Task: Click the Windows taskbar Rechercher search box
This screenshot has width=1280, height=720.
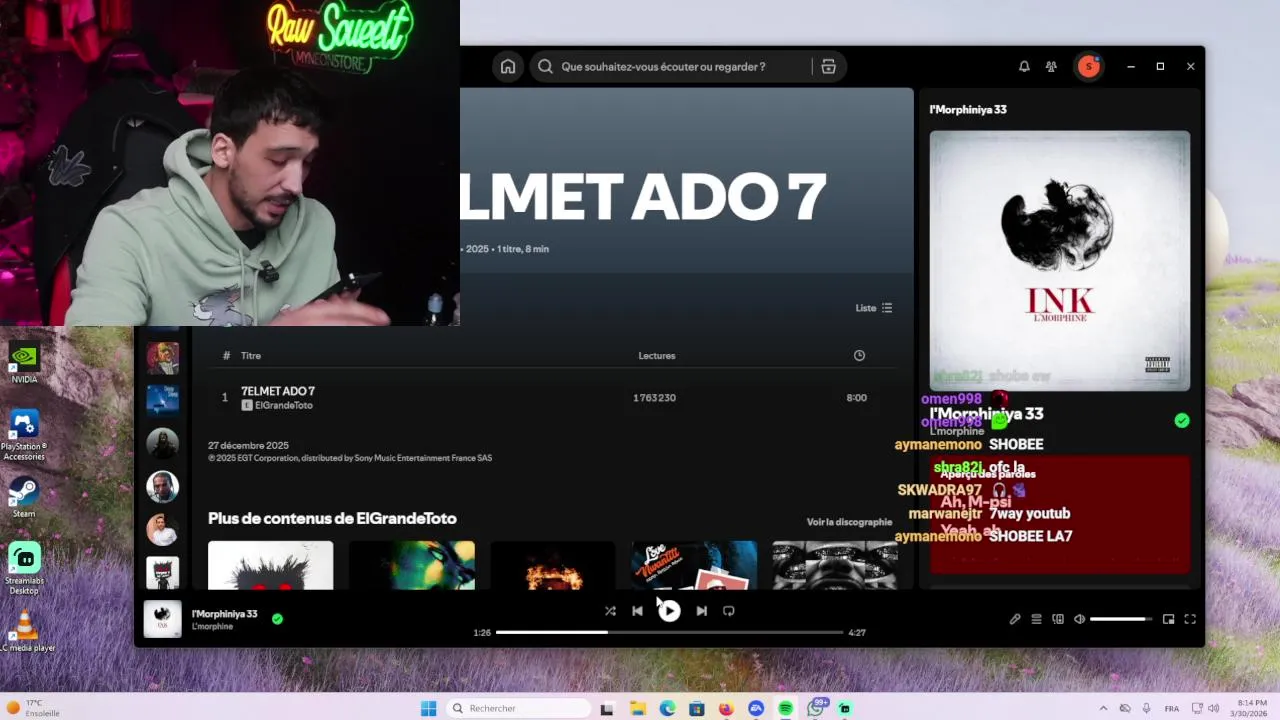Action: (520, 708)
